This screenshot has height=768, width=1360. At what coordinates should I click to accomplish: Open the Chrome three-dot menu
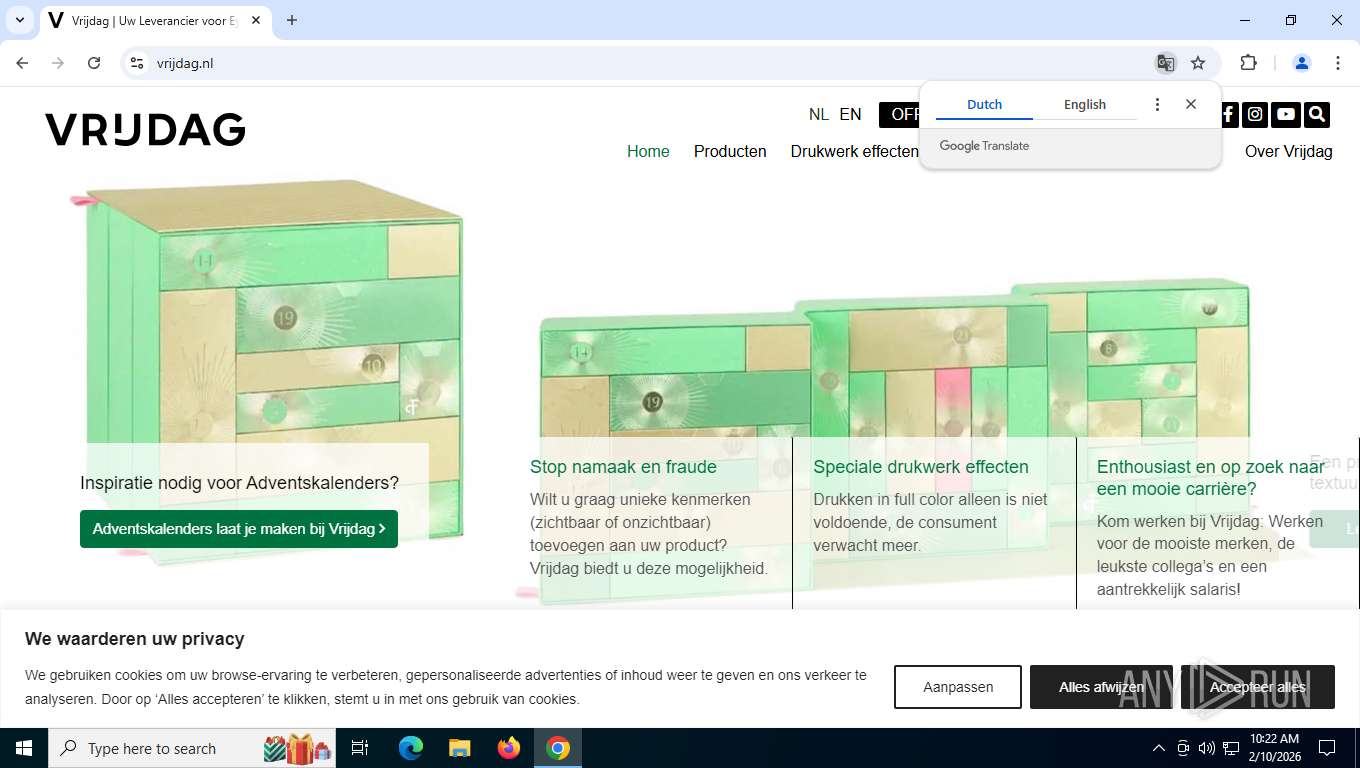click(x=1338, y=63)
